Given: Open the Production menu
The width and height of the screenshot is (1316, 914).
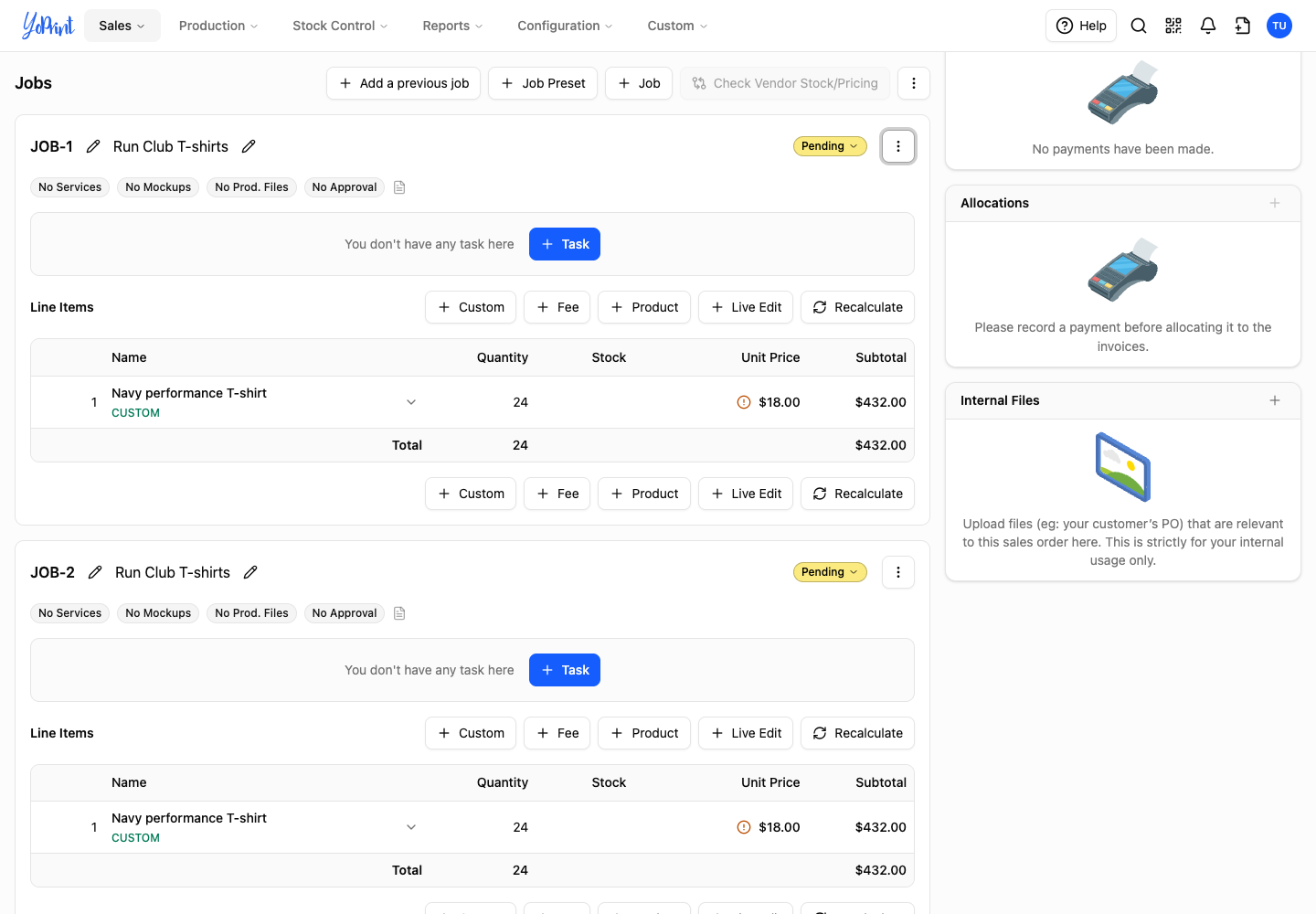Looking at the screenshot, I should tap(218, 26).
